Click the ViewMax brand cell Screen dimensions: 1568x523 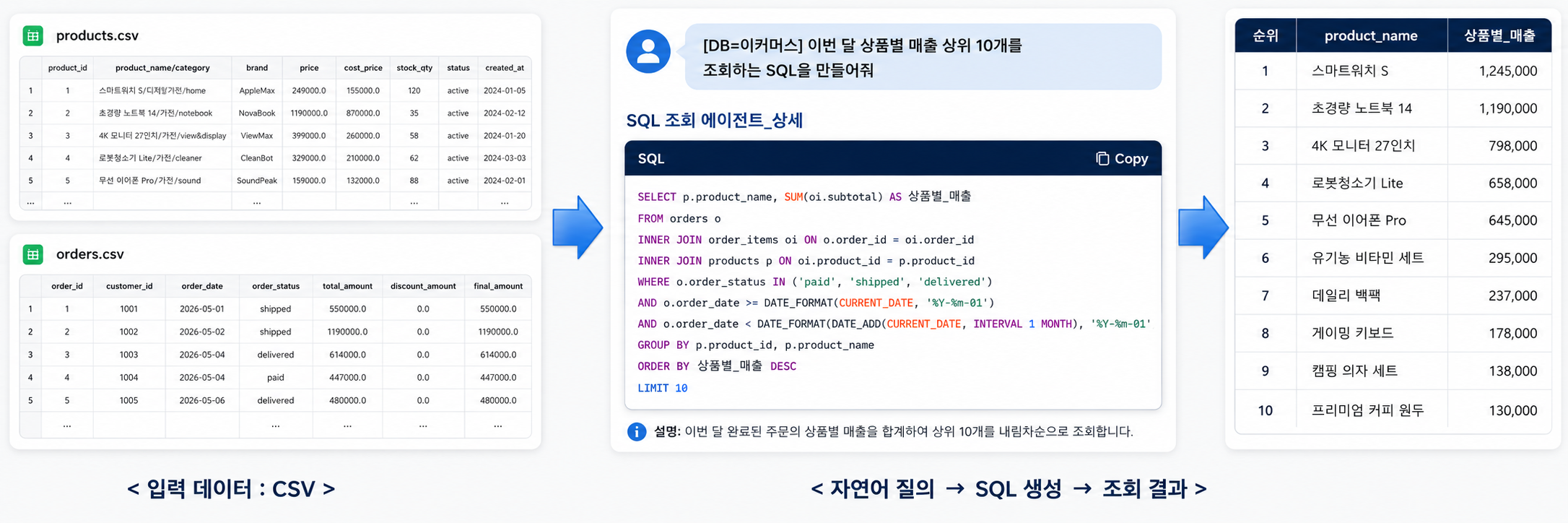pos(257,136)
